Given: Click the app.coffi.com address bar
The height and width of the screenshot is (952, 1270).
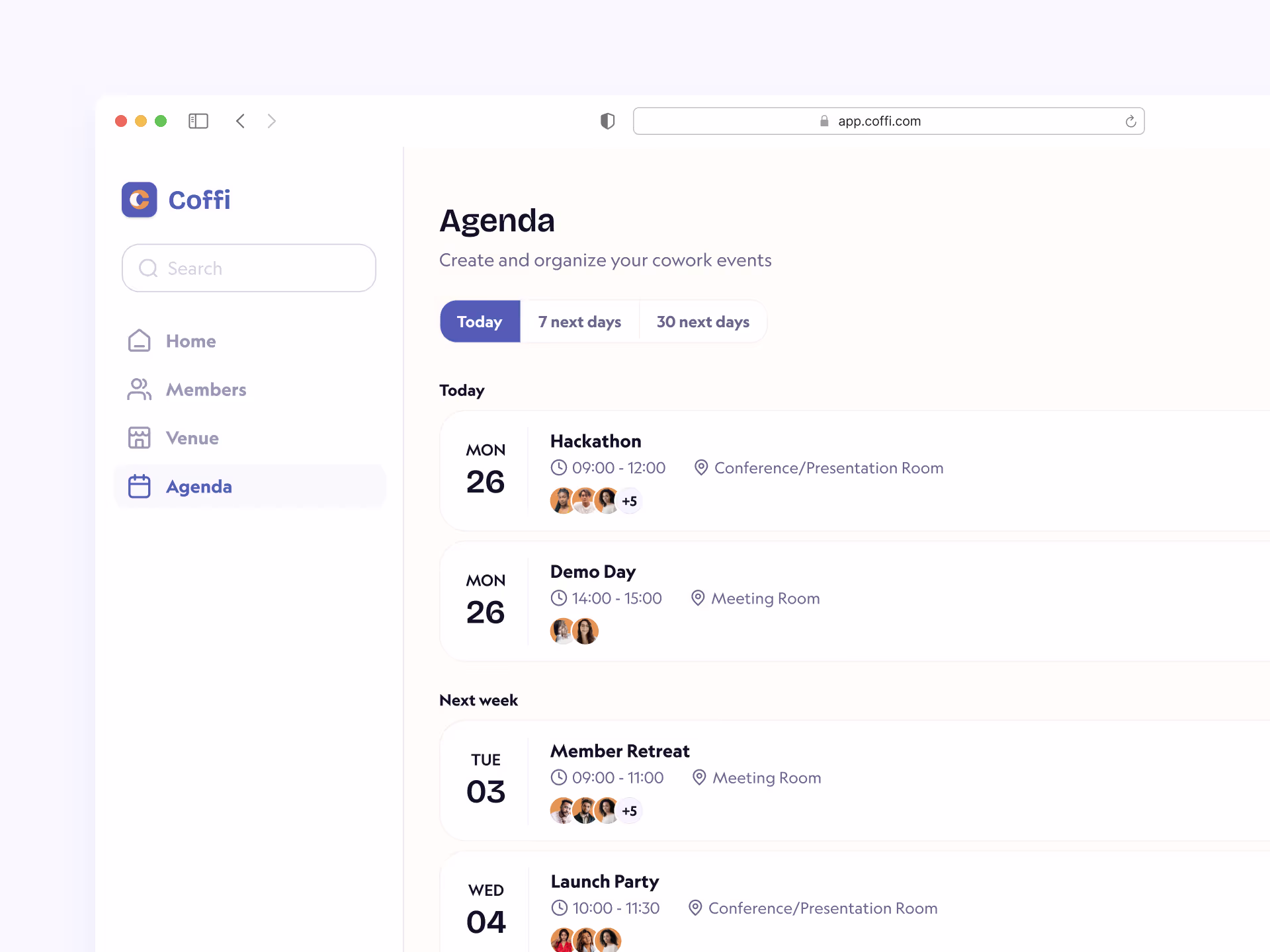Looking at the screenshot, I should 878,121.
